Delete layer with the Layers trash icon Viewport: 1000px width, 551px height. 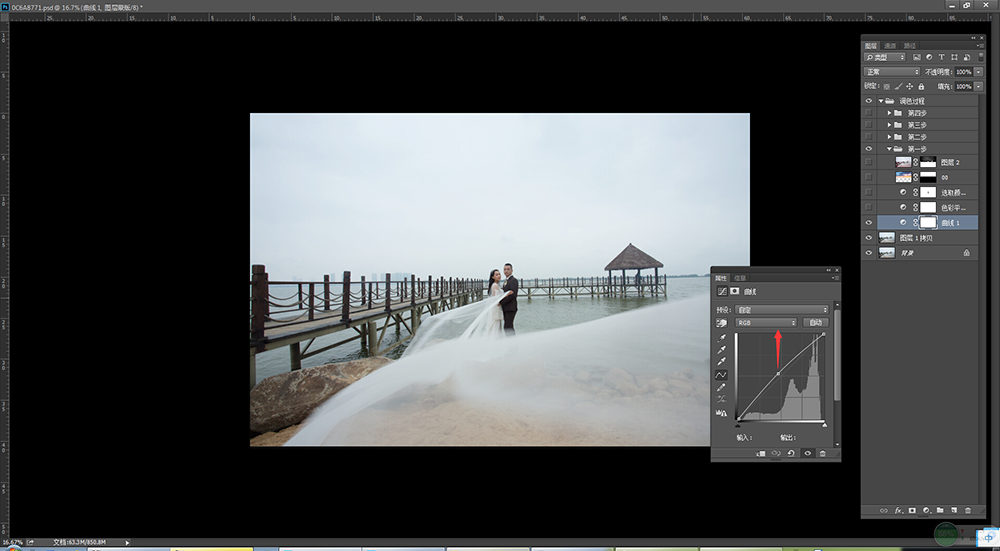(968, 510)
